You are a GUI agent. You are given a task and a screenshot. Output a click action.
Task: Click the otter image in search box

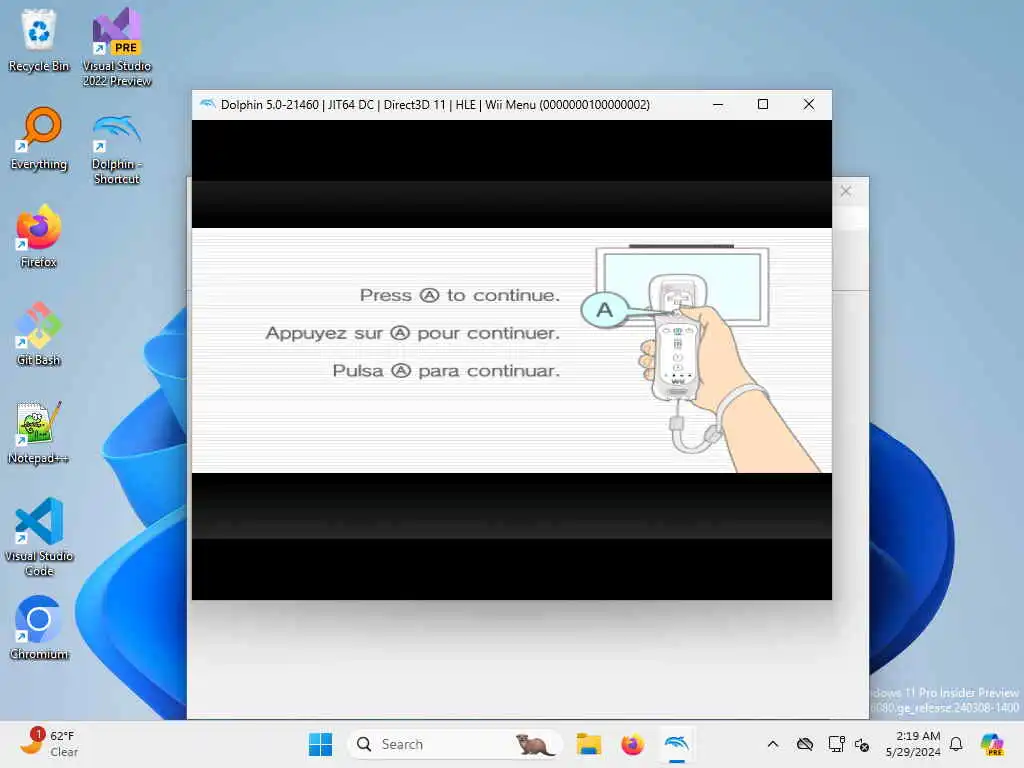pyautogui.click(x=534, y=744)
